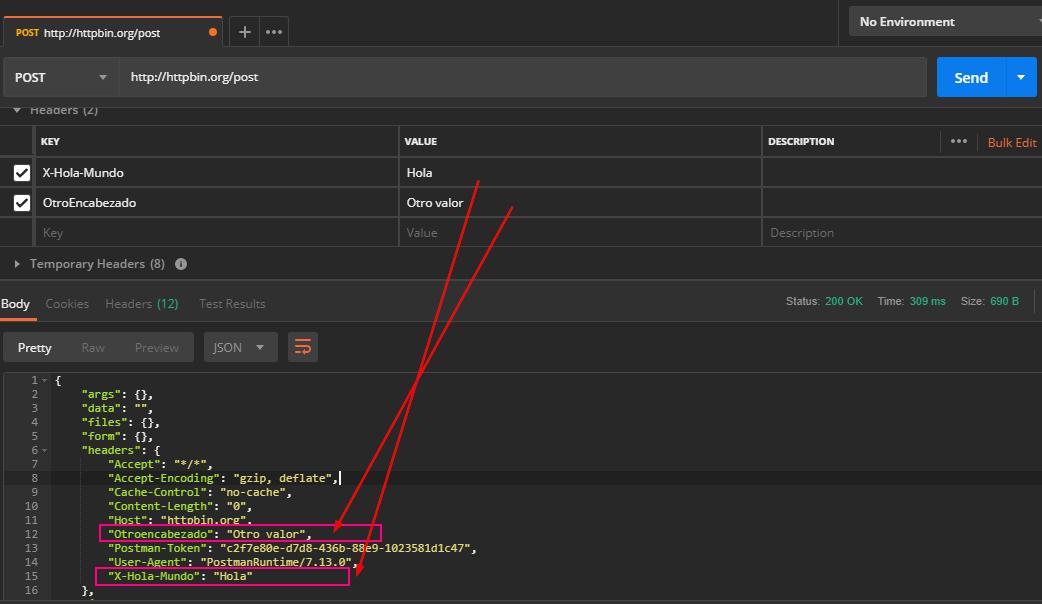This screenshot has width=1042, height=604.
Task: Select the POST http://httpbin.org/post tab
Action: [x=113, y=32]
